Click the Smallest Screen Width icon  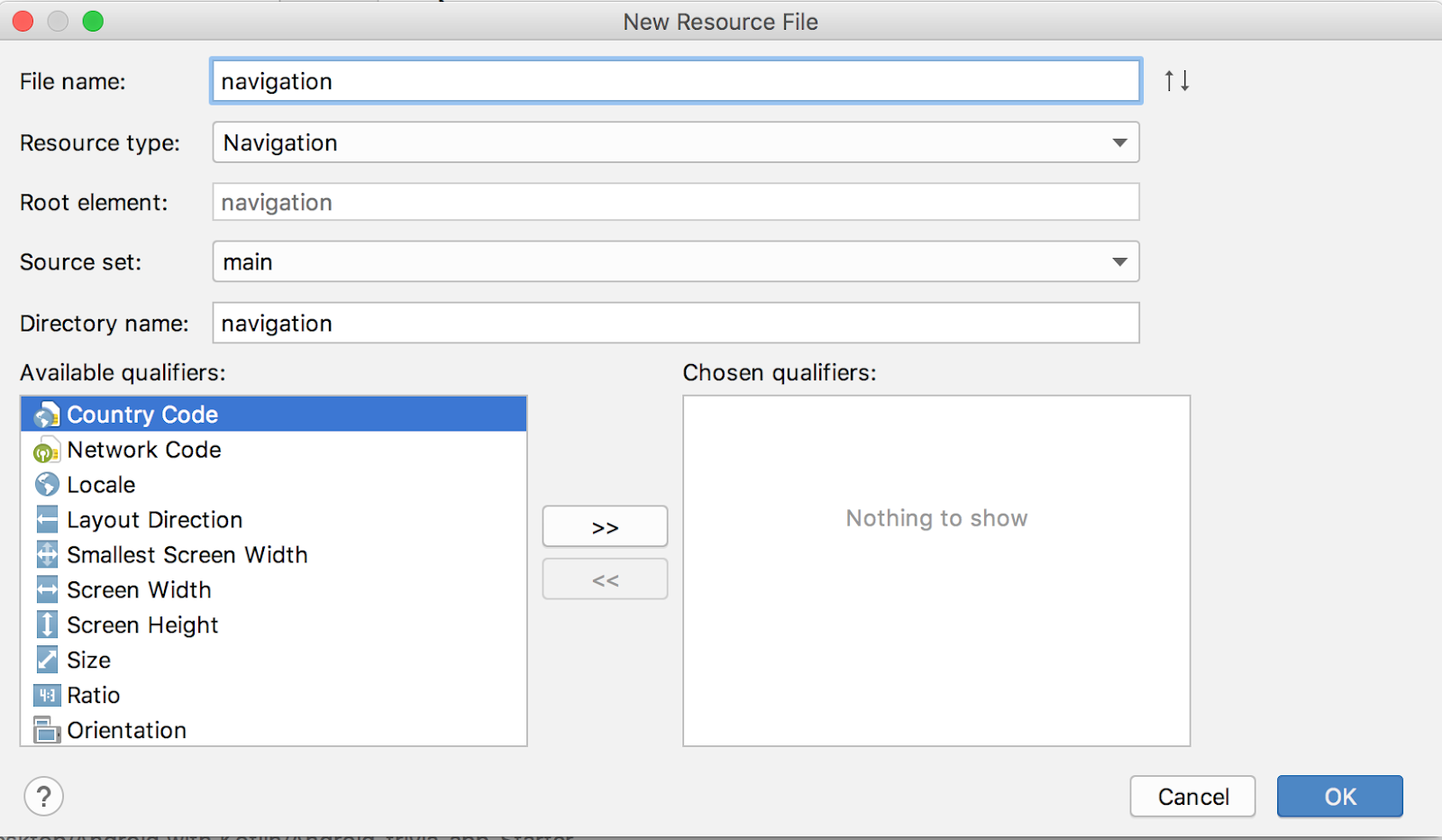[47, 555]
